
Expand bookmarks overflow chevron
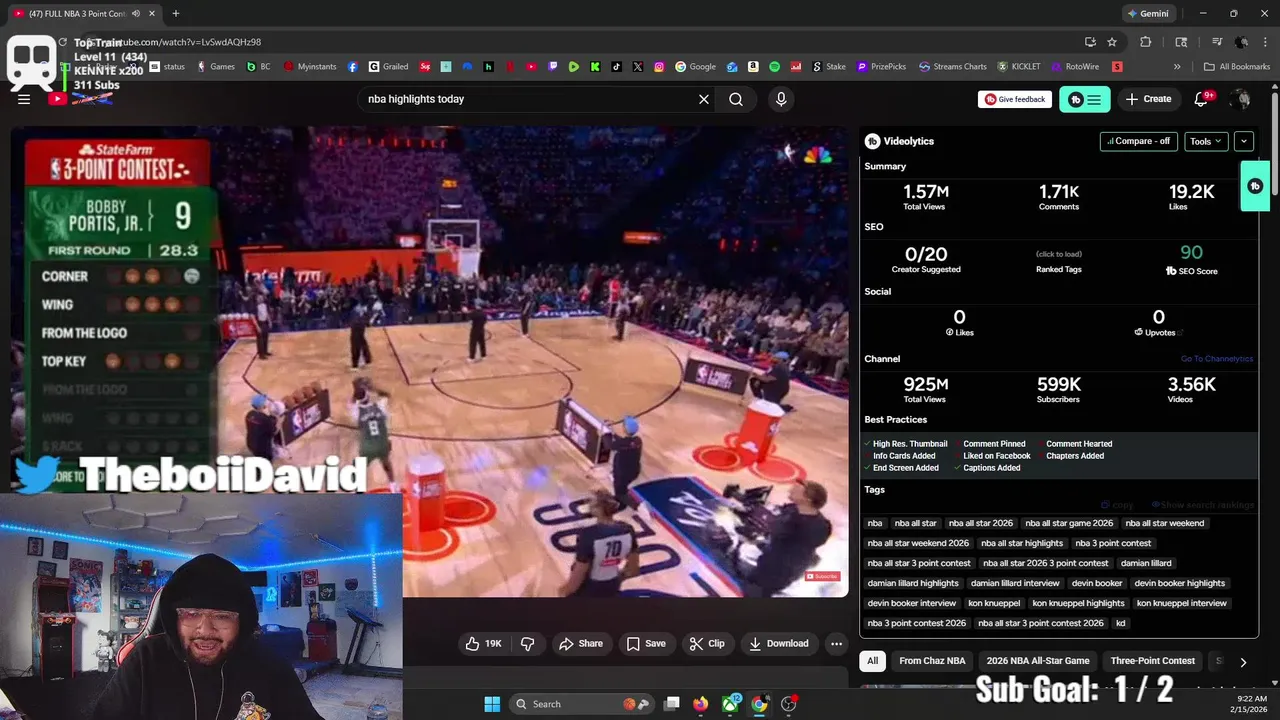(1177, 67)
